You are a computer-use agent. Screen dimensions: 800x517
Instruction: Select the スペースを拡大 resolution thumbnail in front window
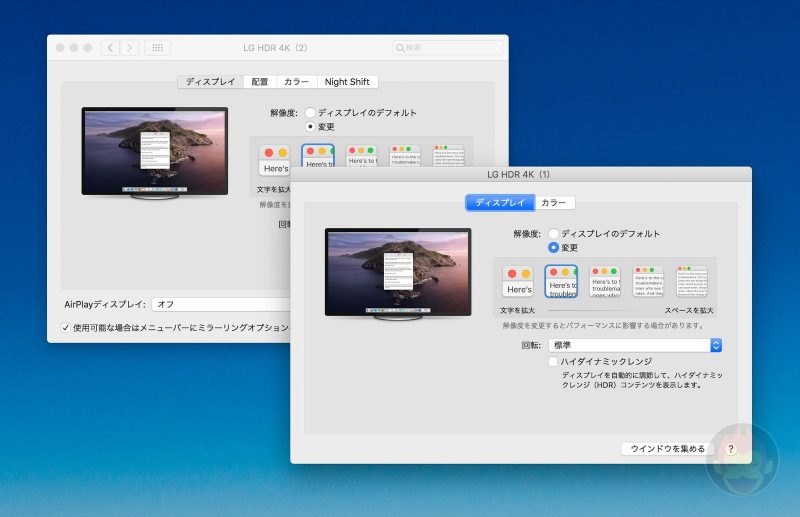[691, 282]
